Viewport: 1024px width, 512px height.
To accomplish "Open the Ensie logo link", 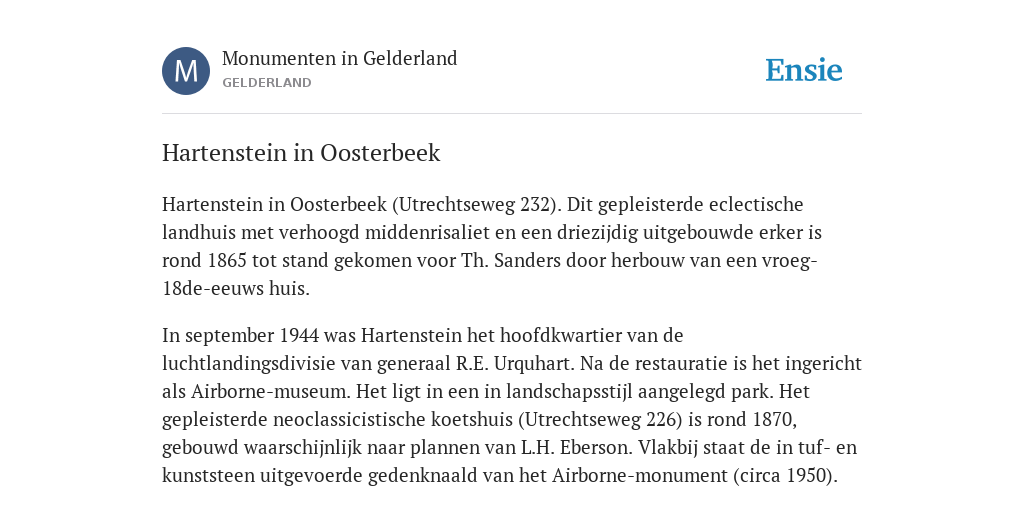I will point(804,71).
